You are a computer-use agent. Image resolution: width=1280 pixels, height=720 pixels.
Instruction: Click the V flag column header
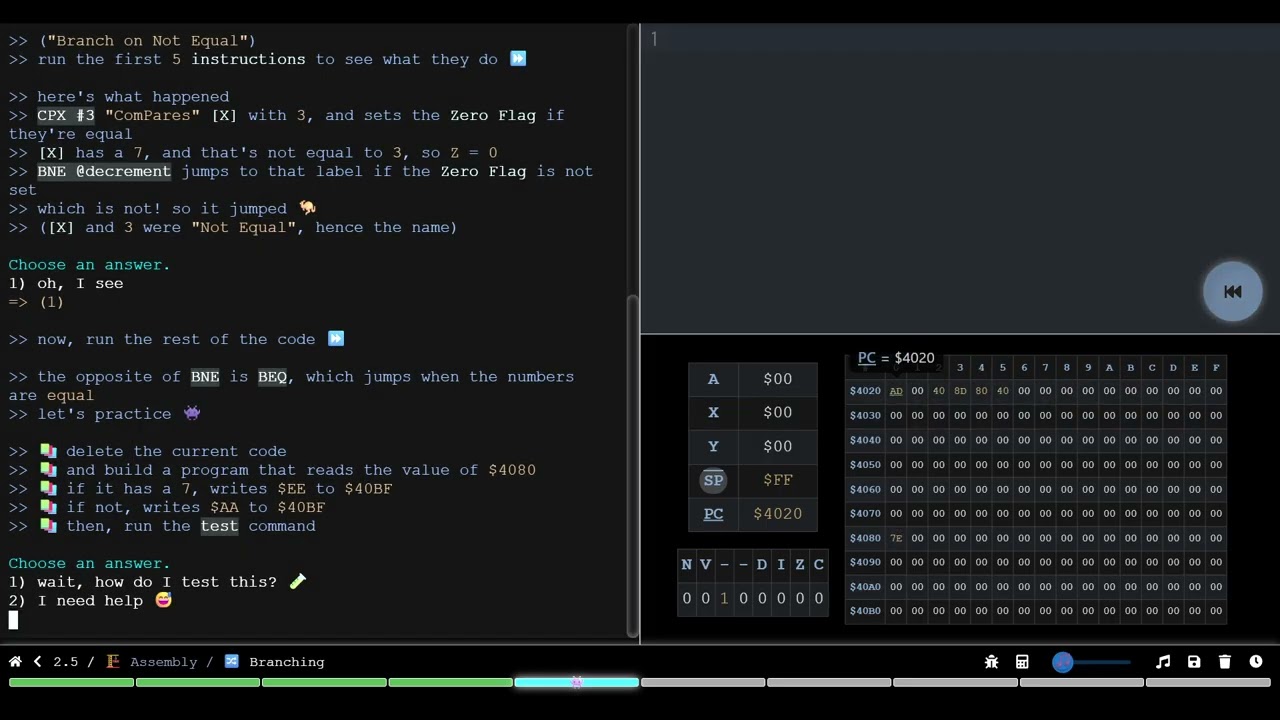(705, 565)
